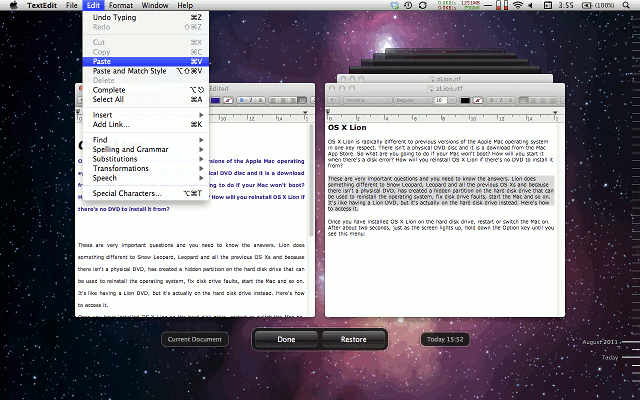Select the older zLion.rtf version window behind
640x400 pixels.
click(445, 79)
